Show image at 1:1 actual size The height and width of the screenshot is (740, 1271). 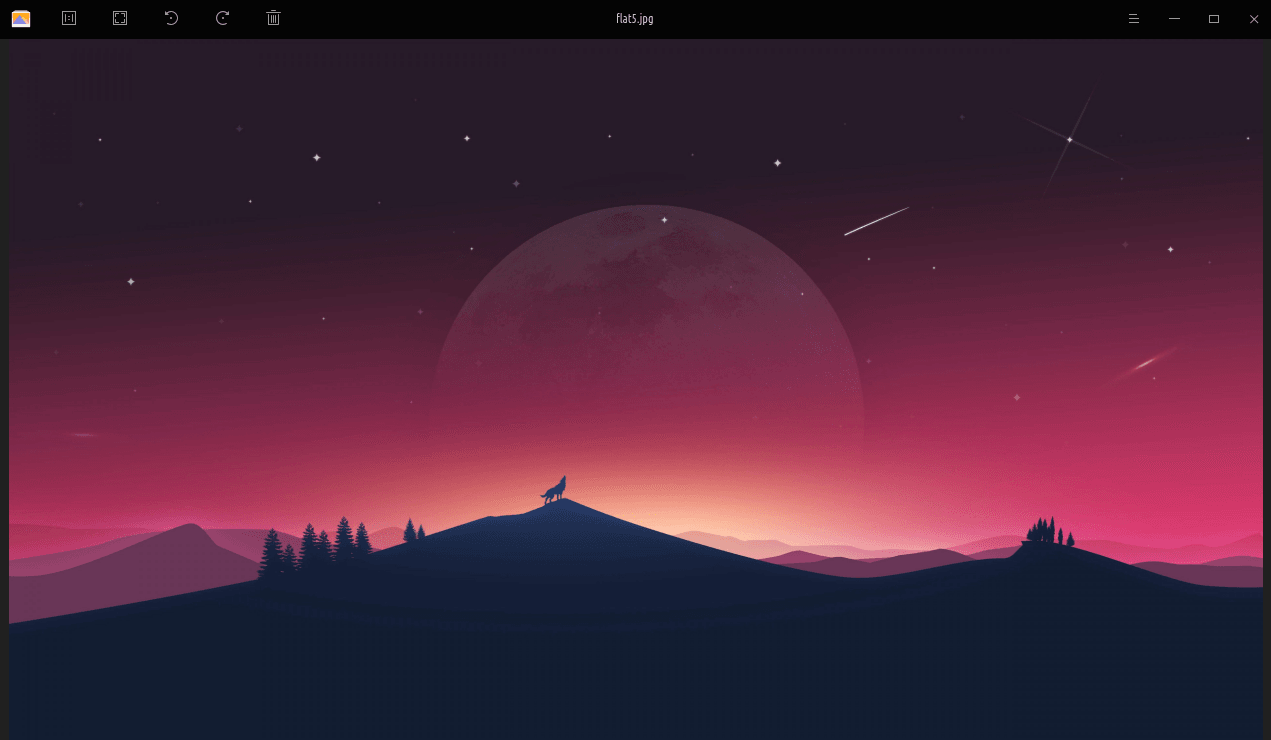69,18
